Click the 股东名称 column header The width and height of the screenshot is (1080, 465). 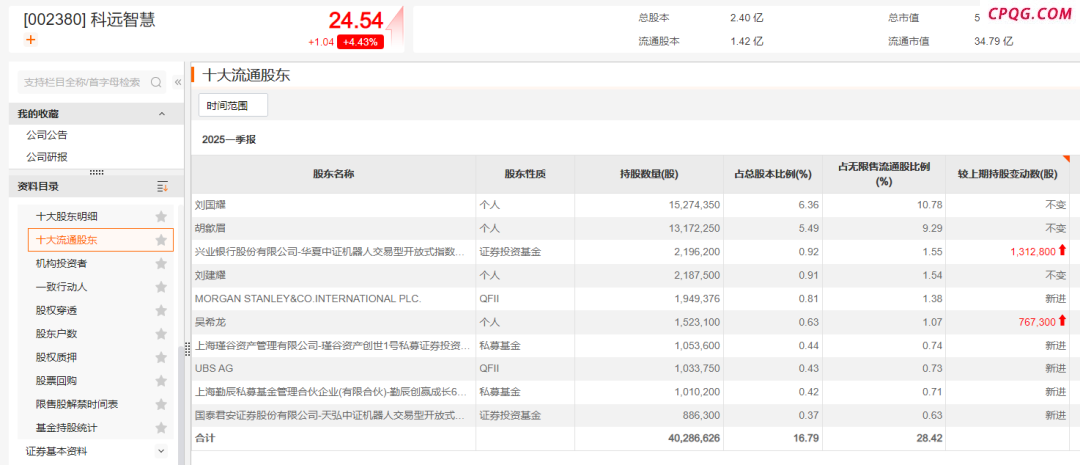point(333,174)
